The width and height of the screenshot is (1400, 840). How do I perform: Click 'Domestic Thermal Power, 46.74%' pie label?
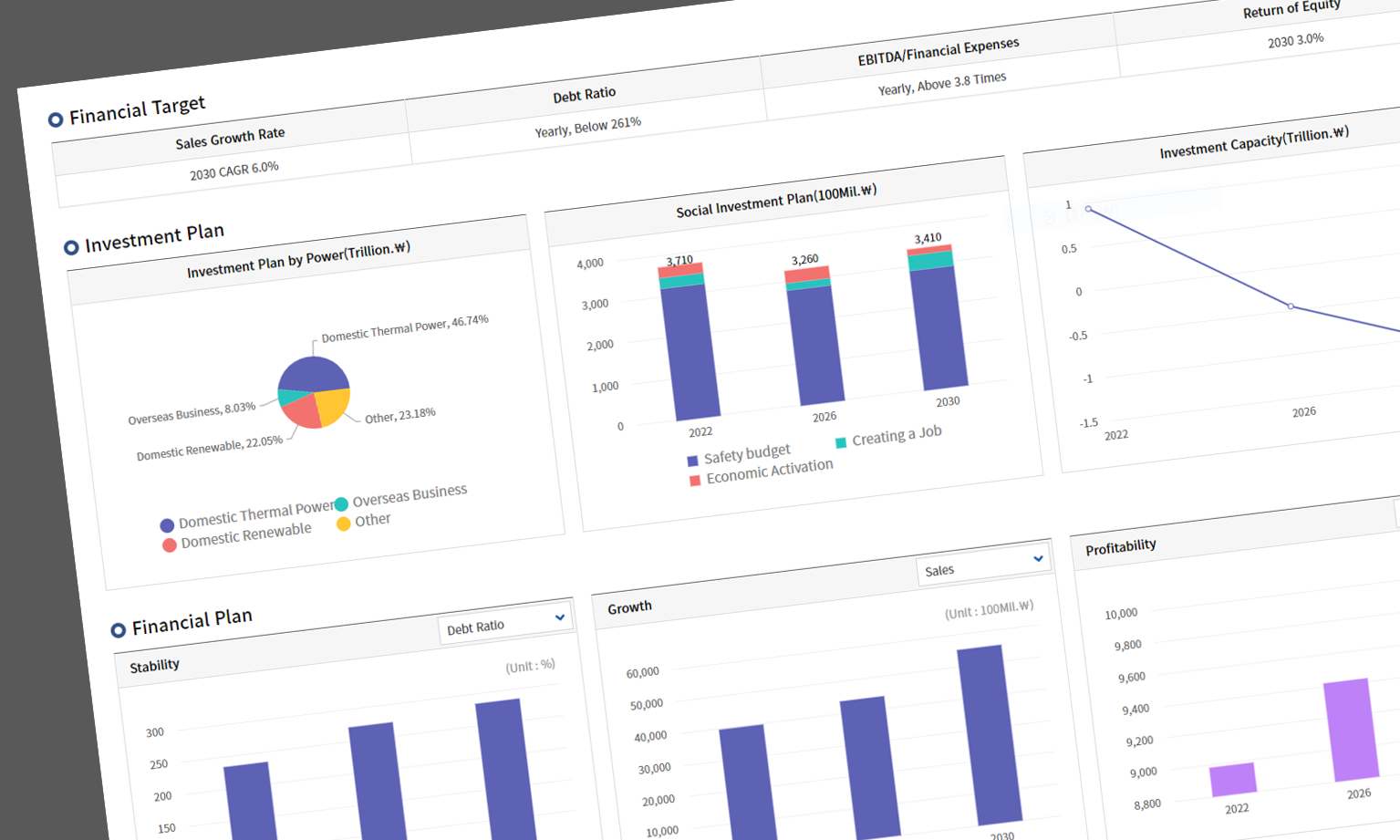pos(405,328)
